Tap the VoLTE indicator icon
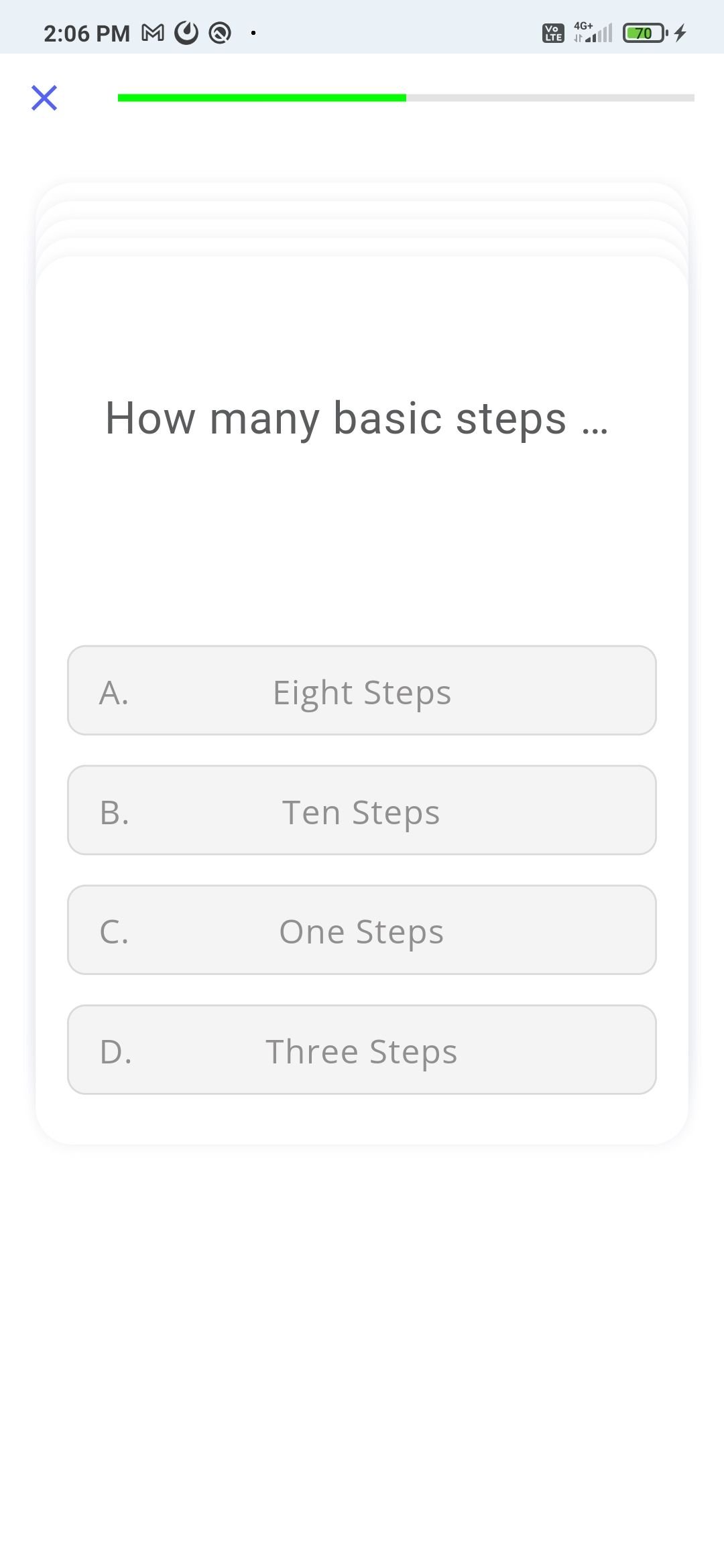724x1568 pixels. (553, 33)
